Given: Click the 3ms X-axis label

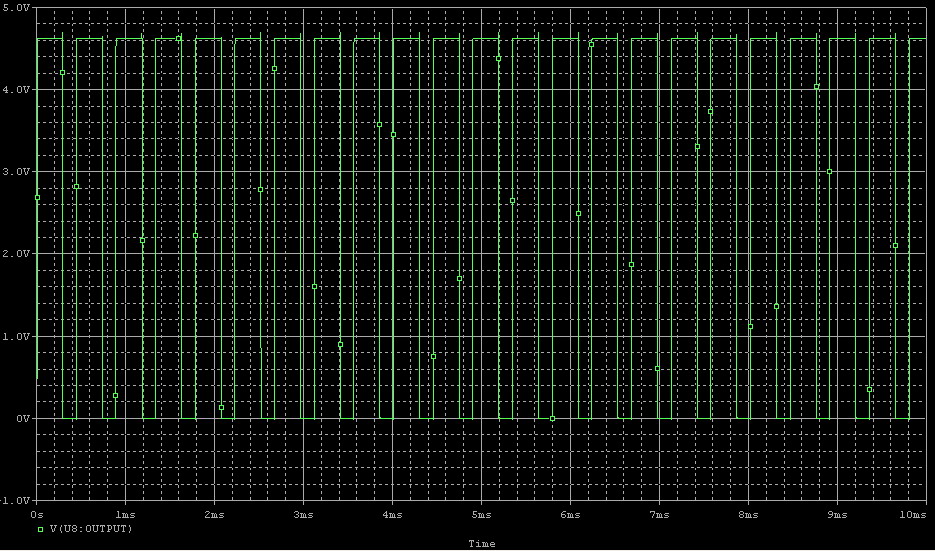Looking at the screenshot, I should click(x=303, y=514).
